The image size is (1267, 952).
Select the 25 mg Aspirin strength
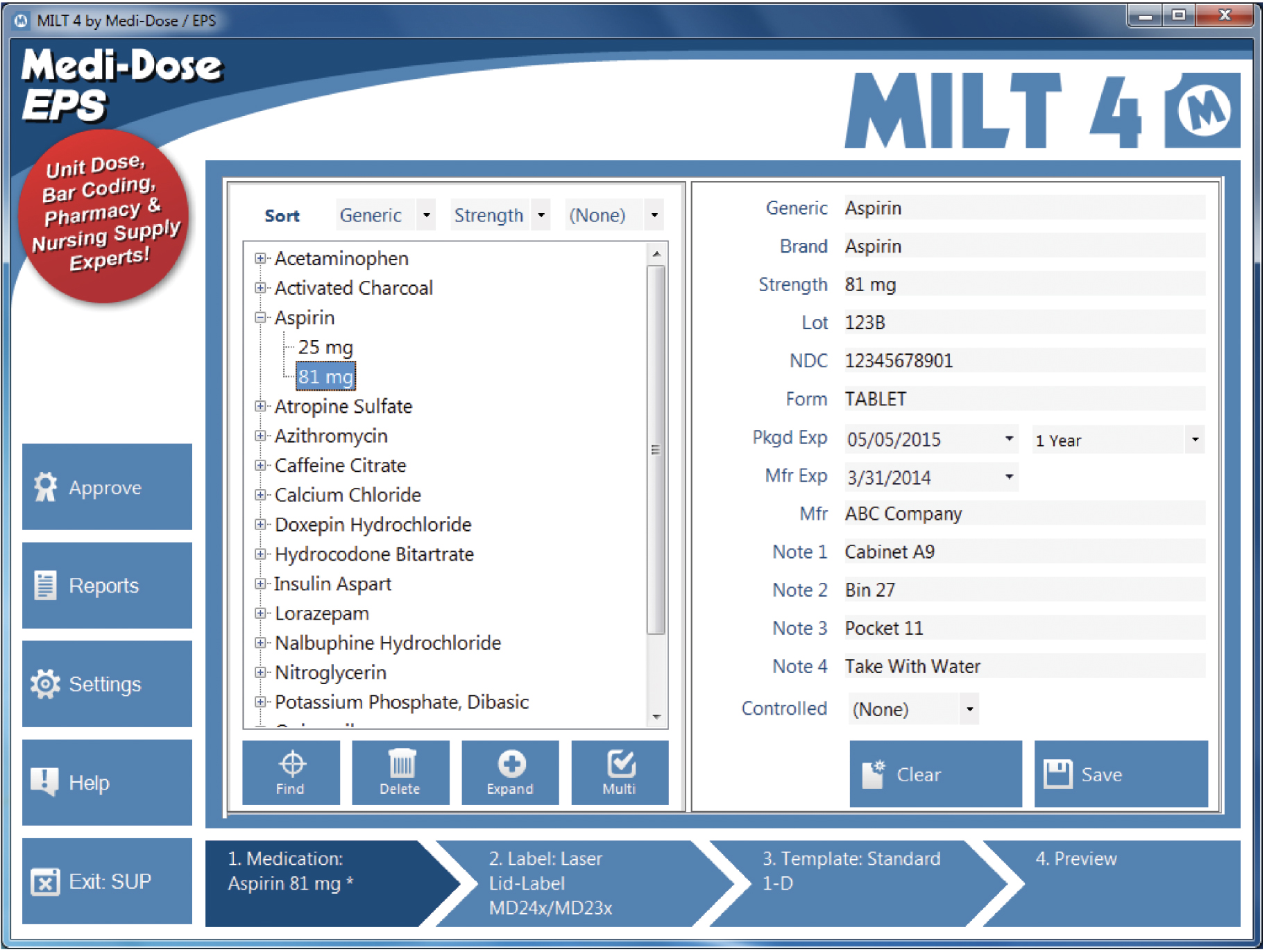325,347
